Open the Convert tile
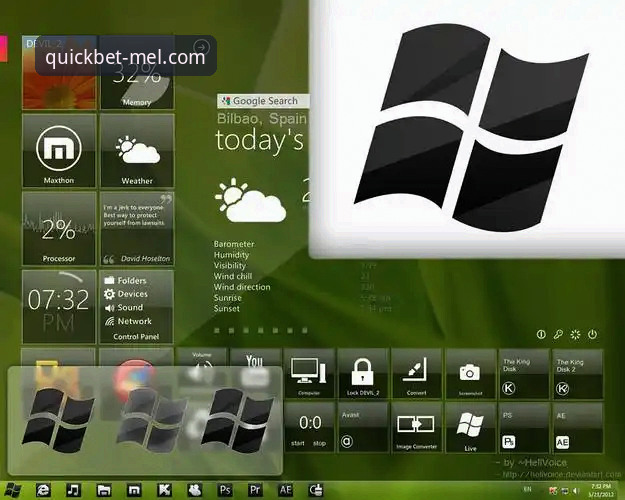Viewport: 625px width, 500px height. click(417, 374)
